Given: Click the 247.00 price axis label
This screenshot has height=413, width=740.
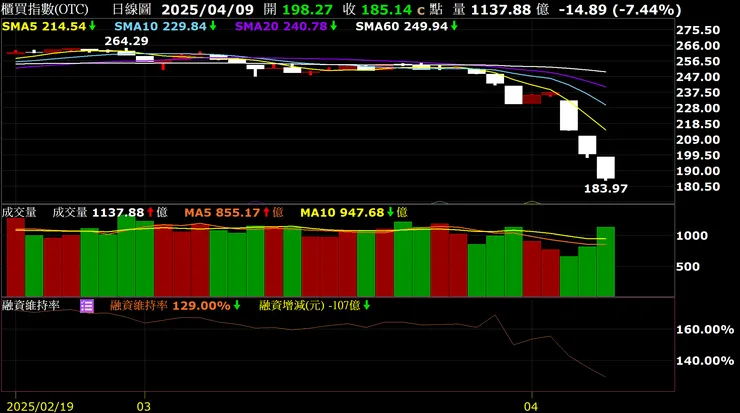Looking at the screenshot, I should (x=698, y=77).
